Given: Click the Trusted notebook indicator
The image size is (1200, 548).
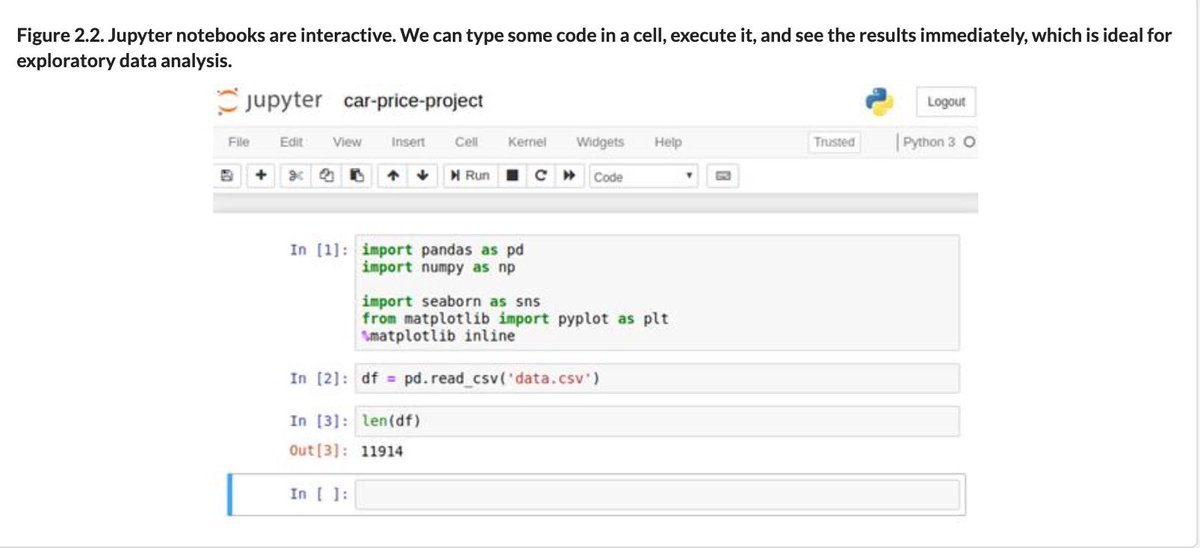Looking at the screenshot, I should (x=834, y=142).
